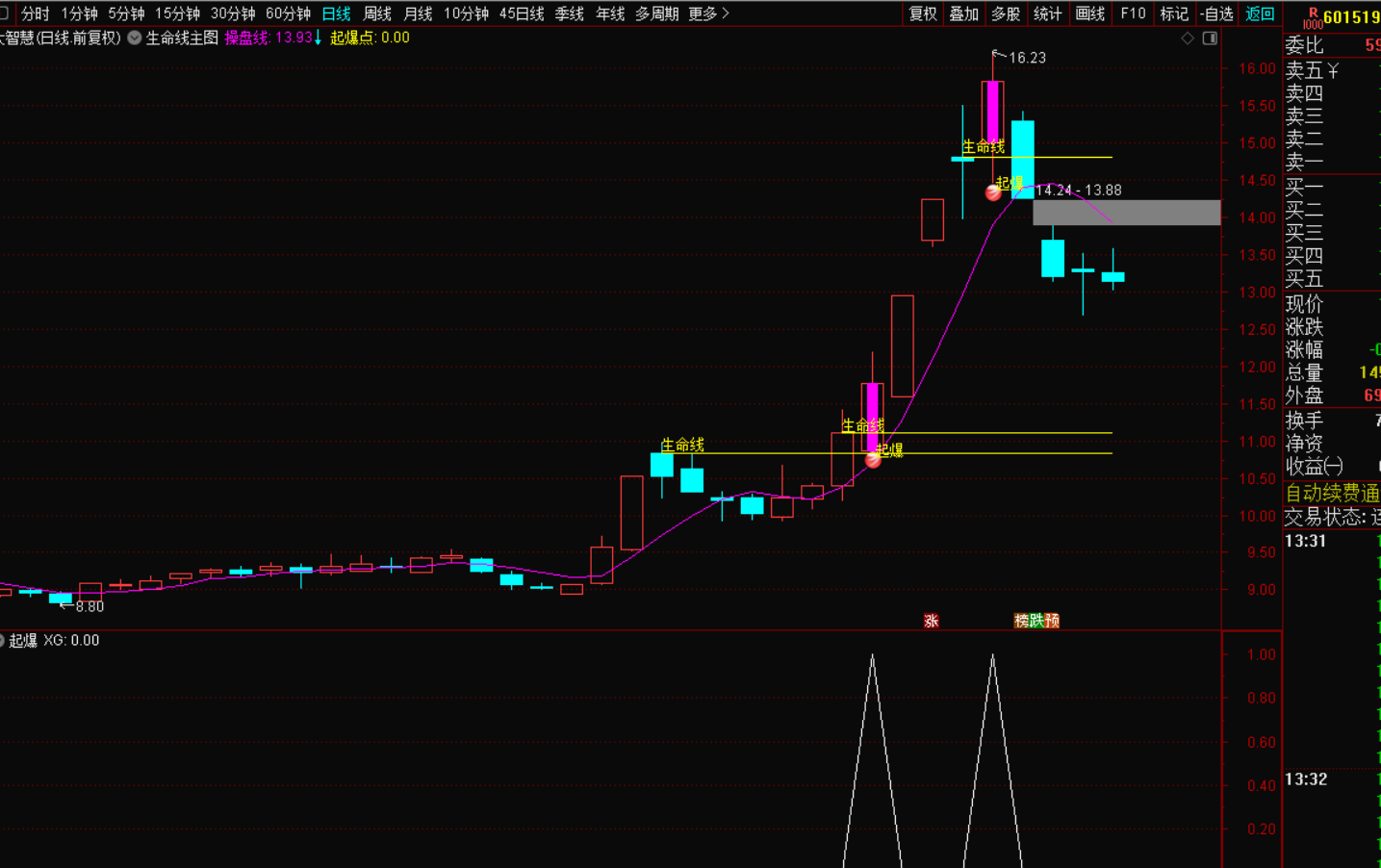The width and height of the screenshot is (1381, 868).
Task: Click the red 起爆 ball marker near 11.00
Action: [x=873, y=460]
